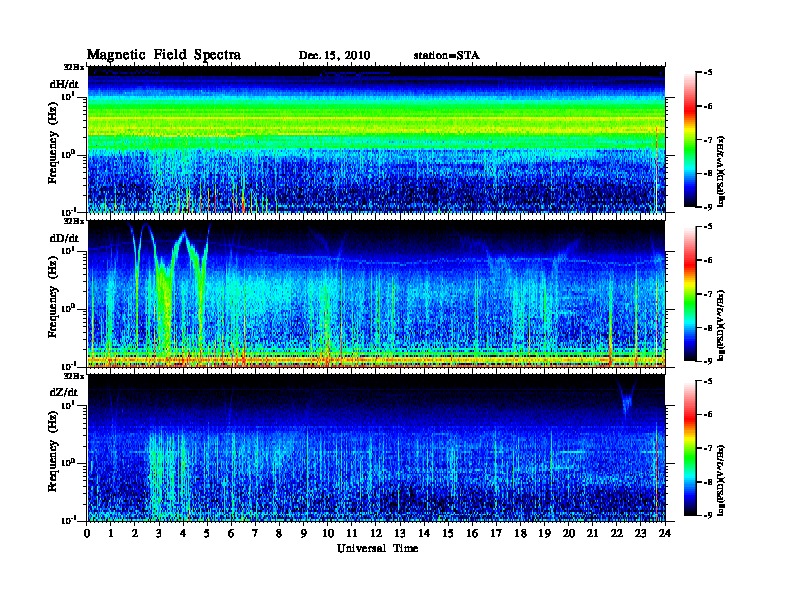Screen dimensions: 792x612
Task: Click hour tick label "19" on time axis
Action: point(544,533)
